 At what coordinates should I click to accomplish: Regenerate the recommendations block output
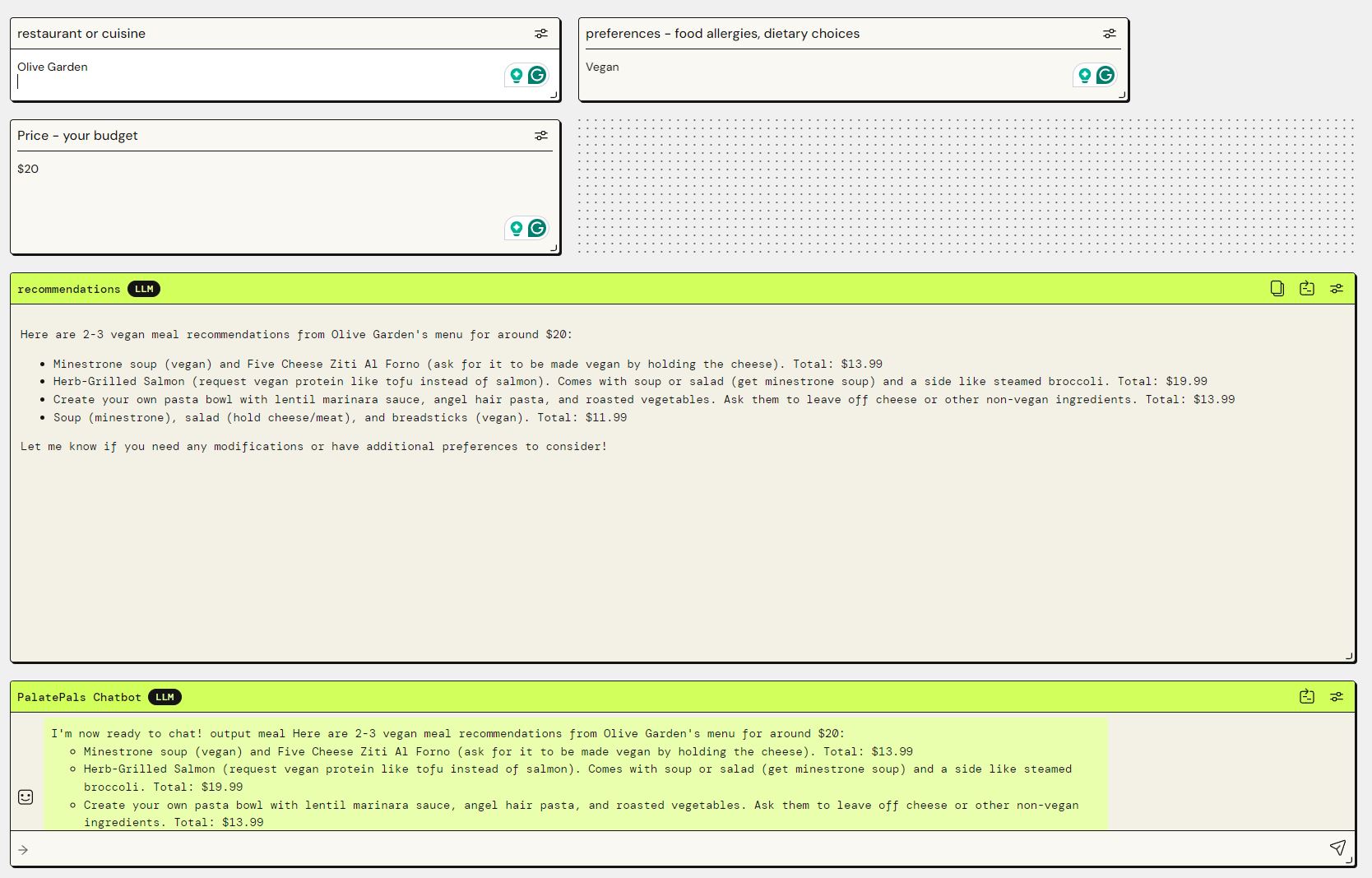[1306, 289]
